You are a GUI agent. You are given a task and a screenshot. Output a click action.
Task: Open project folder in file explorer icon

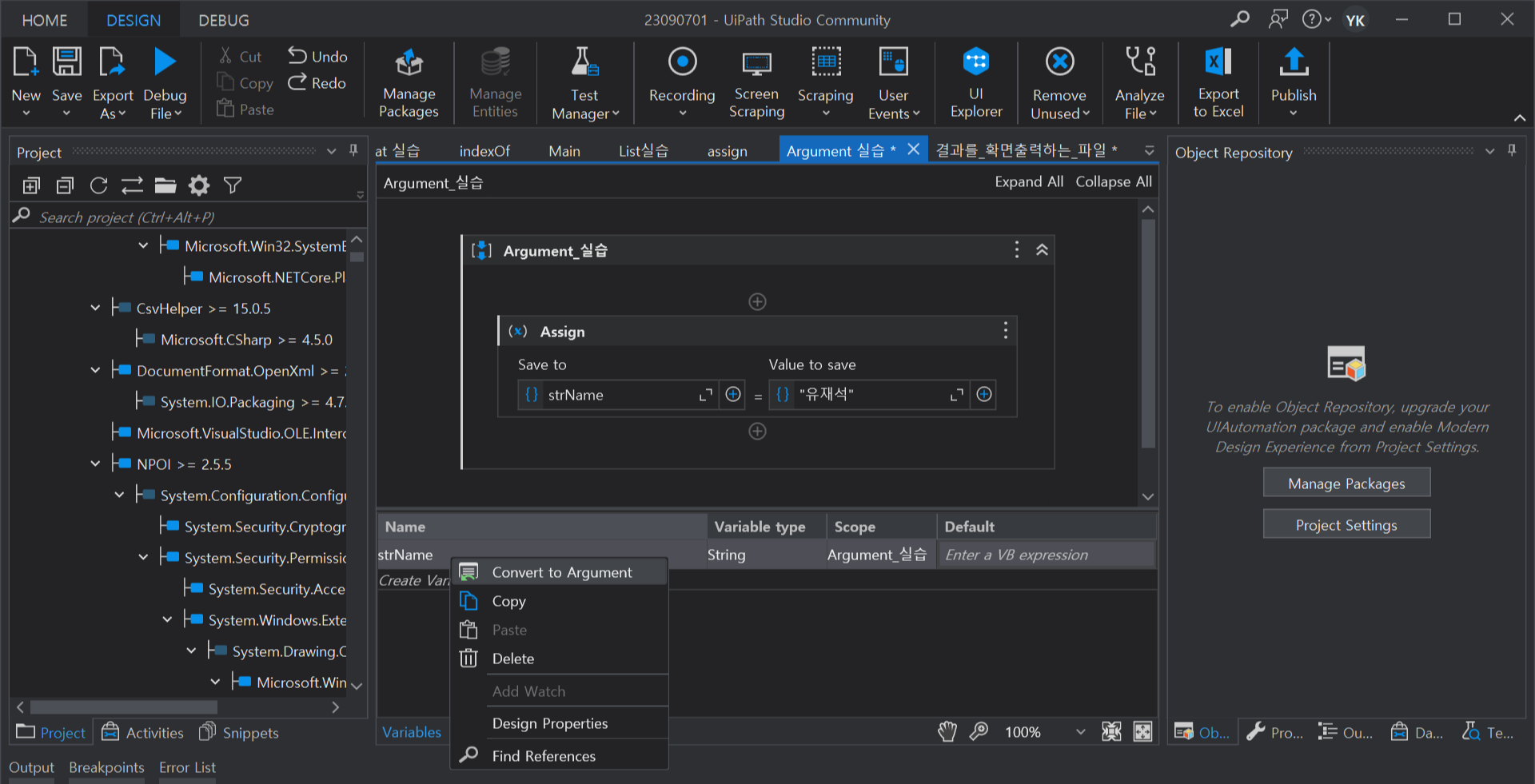coord(165,185)
